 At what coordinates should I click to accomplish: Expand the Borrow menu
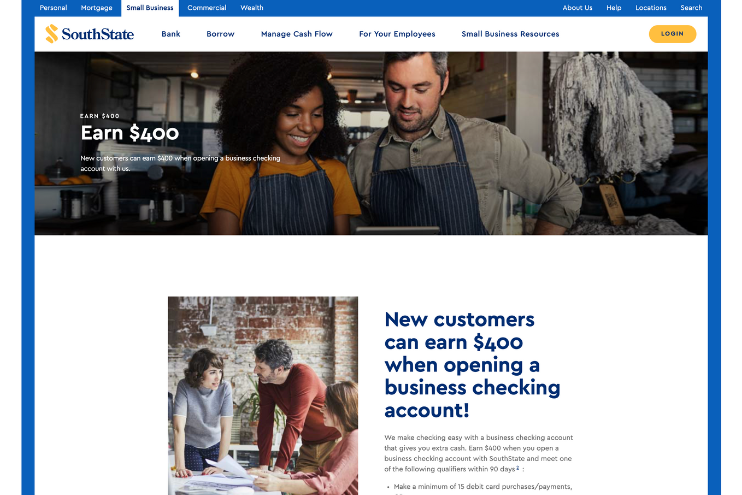(221, 34)
